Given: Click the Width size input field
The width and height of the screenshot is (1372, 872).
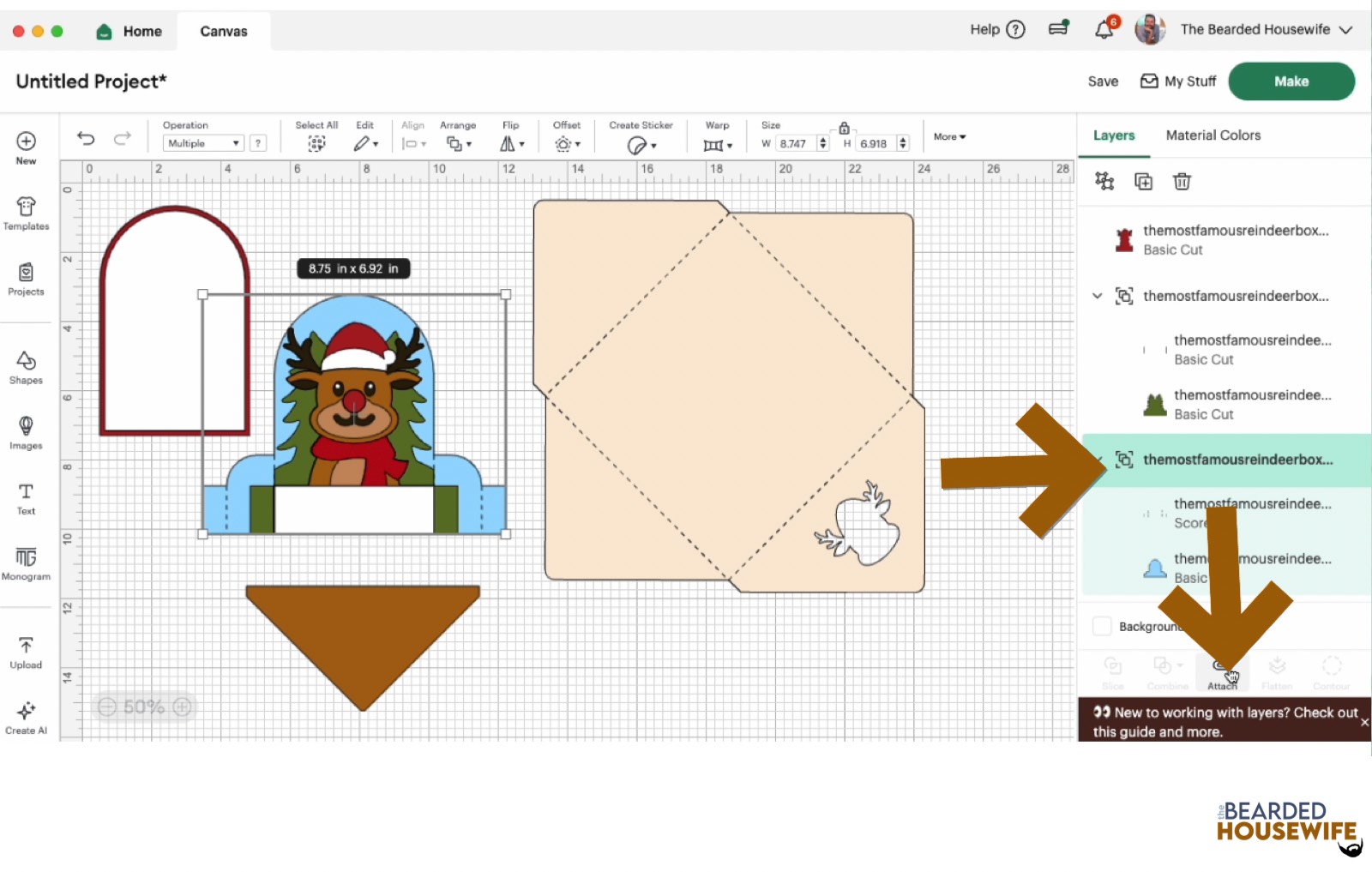Looking at the screenshot, I should (796, 144).
